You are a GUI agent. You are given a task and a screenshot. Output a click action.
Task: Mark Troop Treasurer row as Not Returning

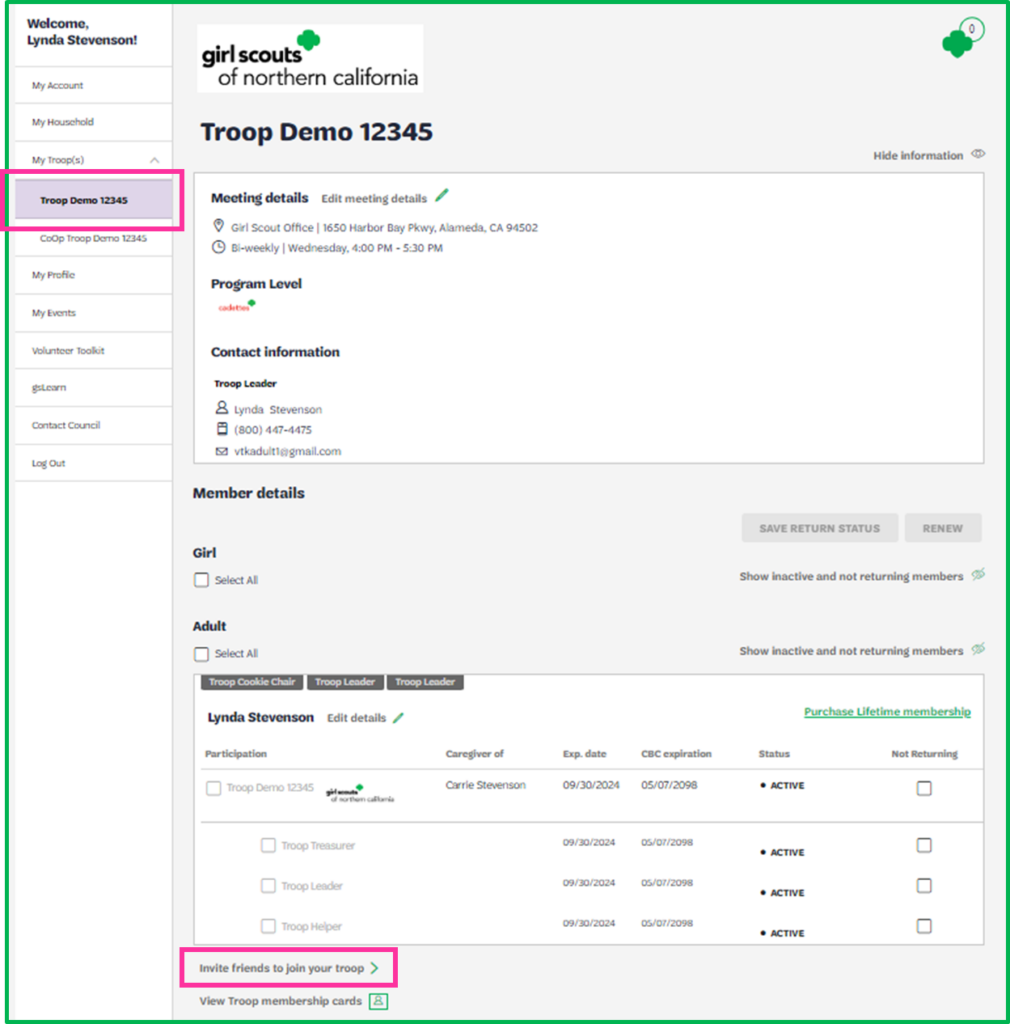tap(924, 846)
